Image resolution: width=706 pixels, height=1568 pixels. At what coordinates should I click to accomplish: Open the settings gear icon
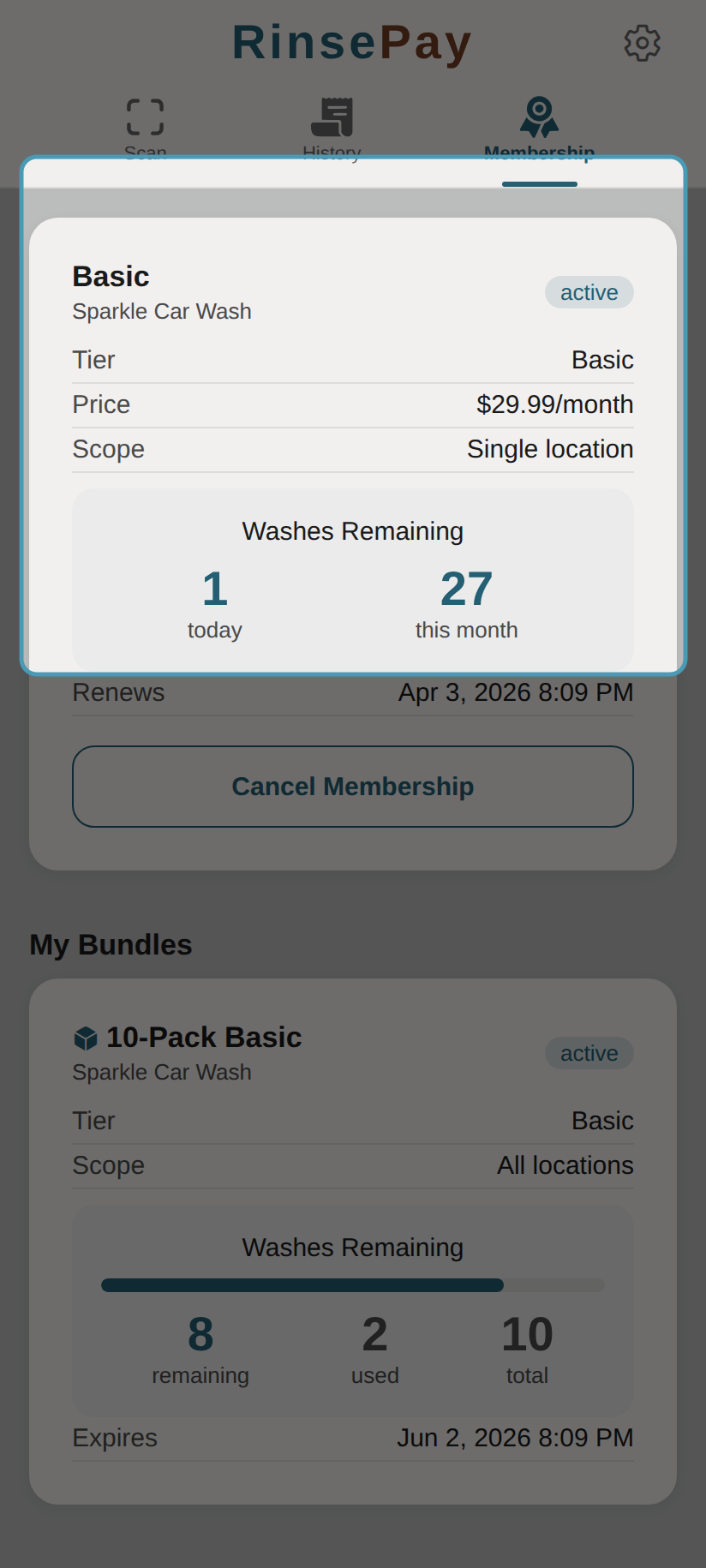641,43
